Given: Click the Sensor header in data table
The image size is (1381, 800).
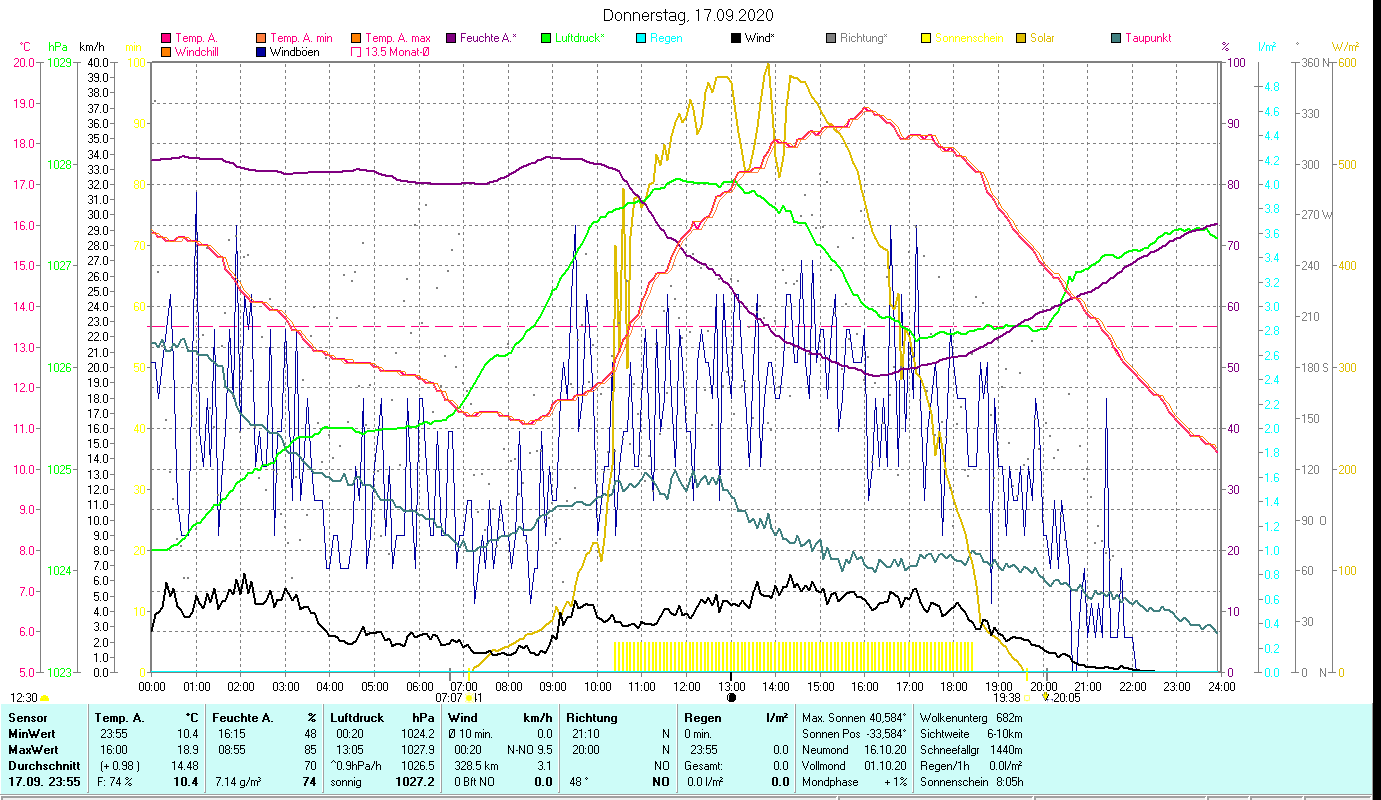Looking at the screenshot, I should [x=26, y=718].
